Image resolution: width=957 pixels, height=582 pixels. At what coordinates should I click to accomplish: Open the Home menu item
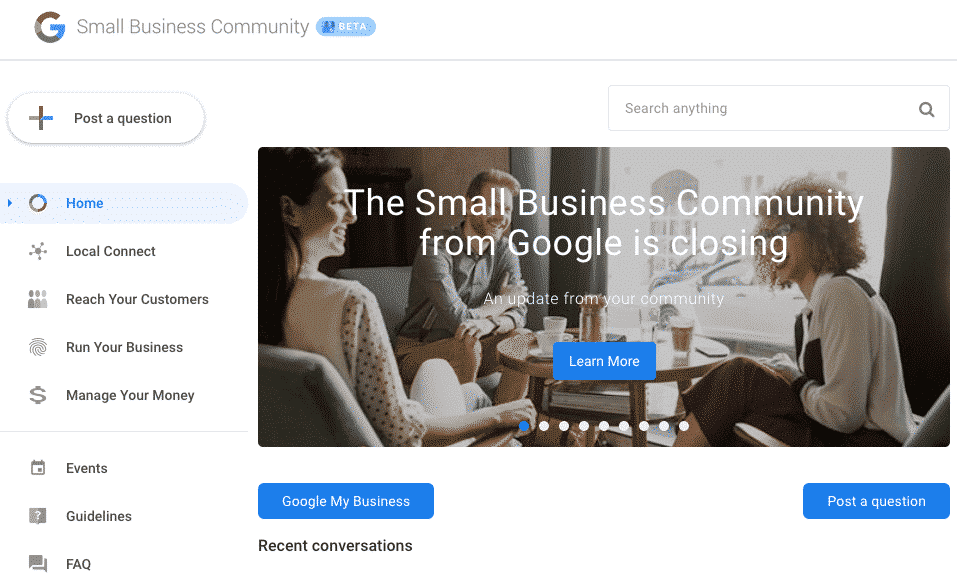(124, 203)
